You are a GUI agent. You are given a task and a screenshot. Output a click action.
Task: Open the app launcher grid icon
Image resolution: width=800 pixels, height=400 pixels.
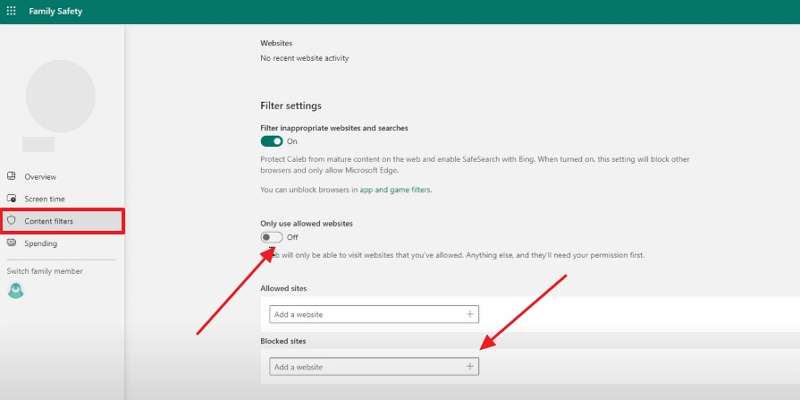tap(11, 11)
